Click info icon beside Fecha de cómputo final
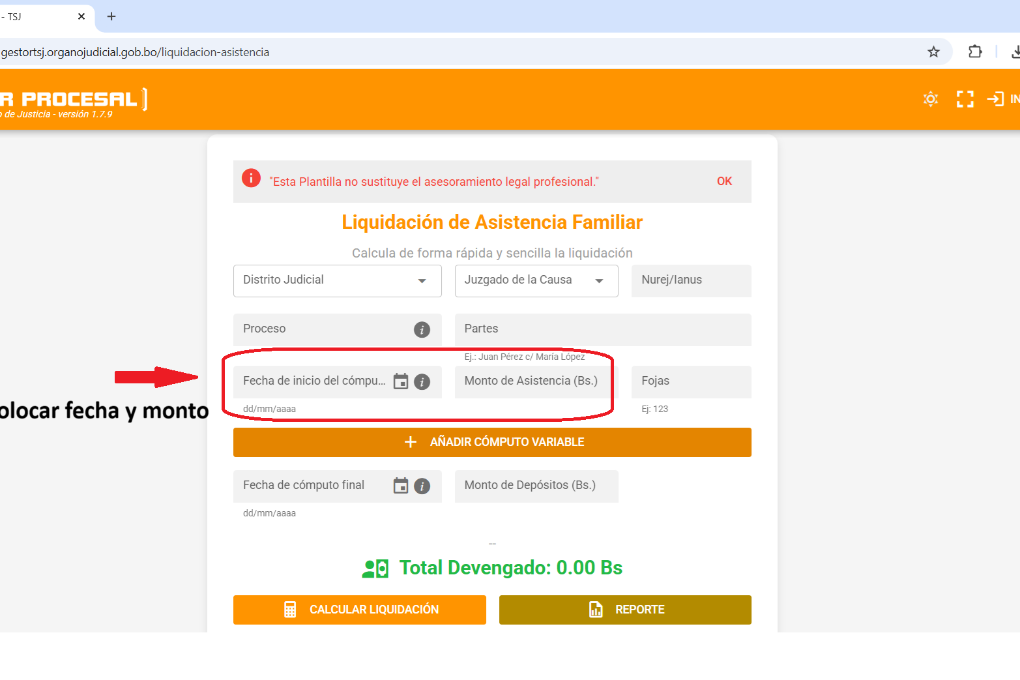 pos(422,486)
